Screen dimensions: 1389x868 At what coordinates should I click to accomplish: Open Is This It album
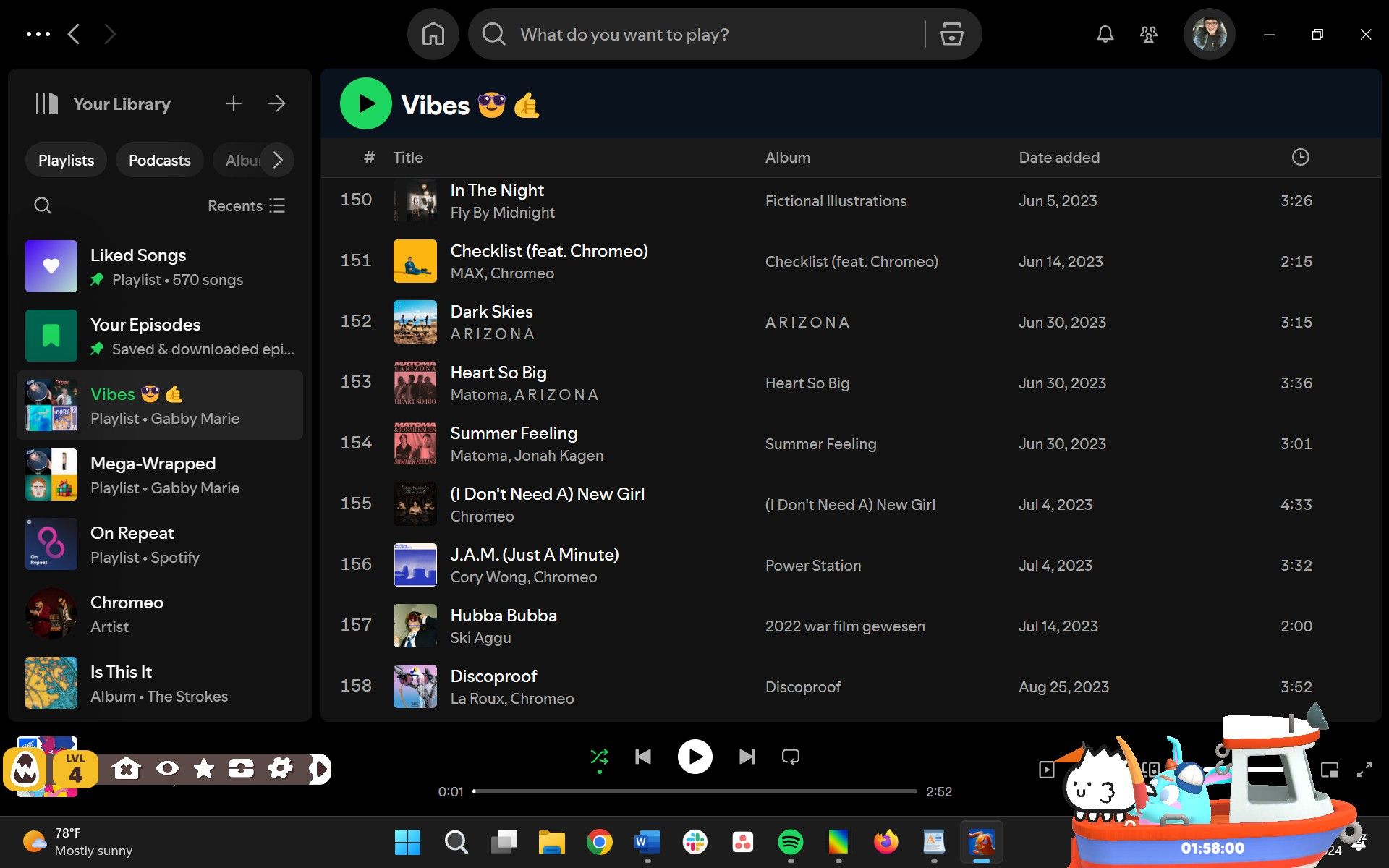[x=159, y=683]
